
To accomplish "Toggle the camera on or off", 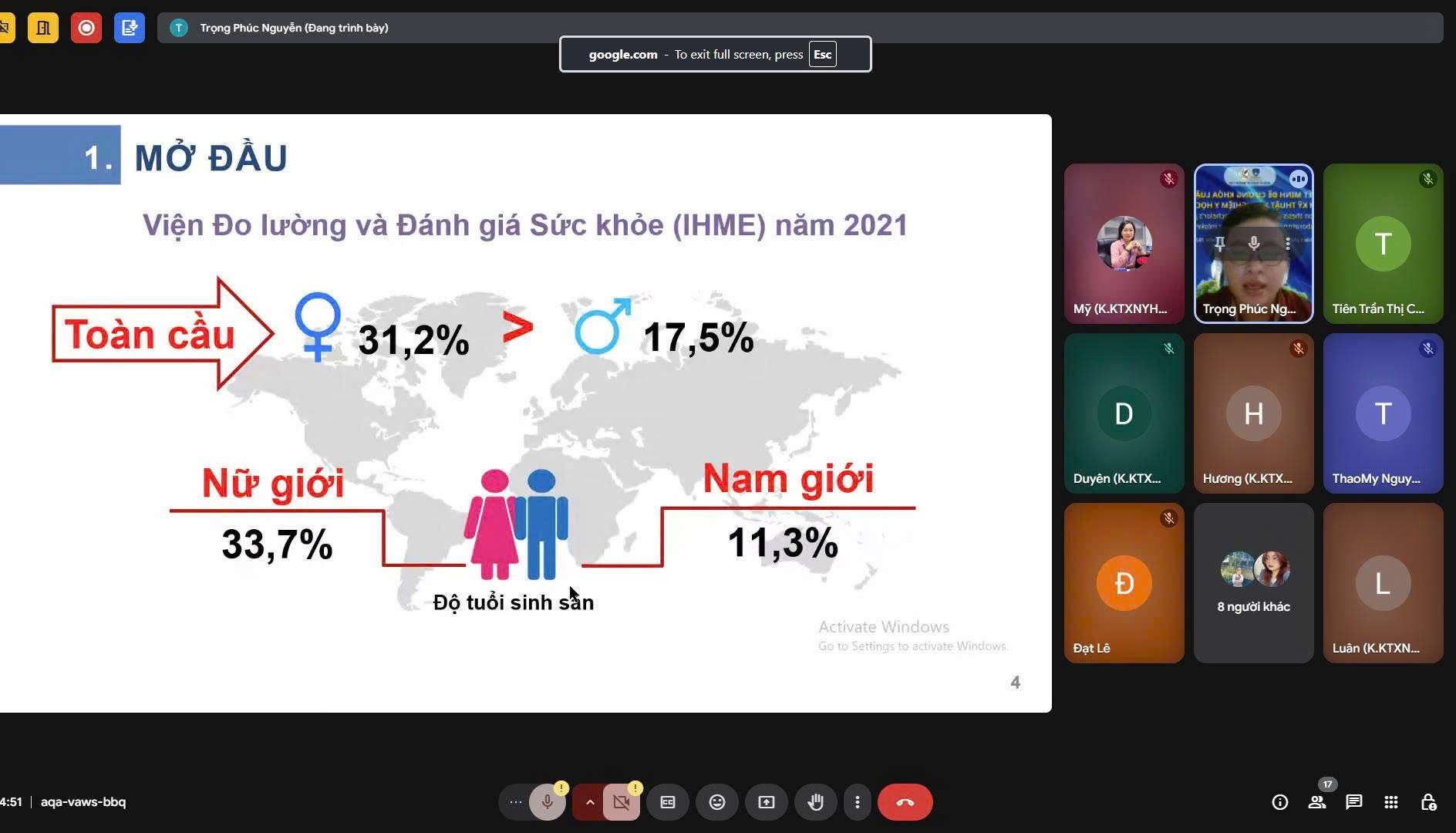I will click(x=622, y=802).
